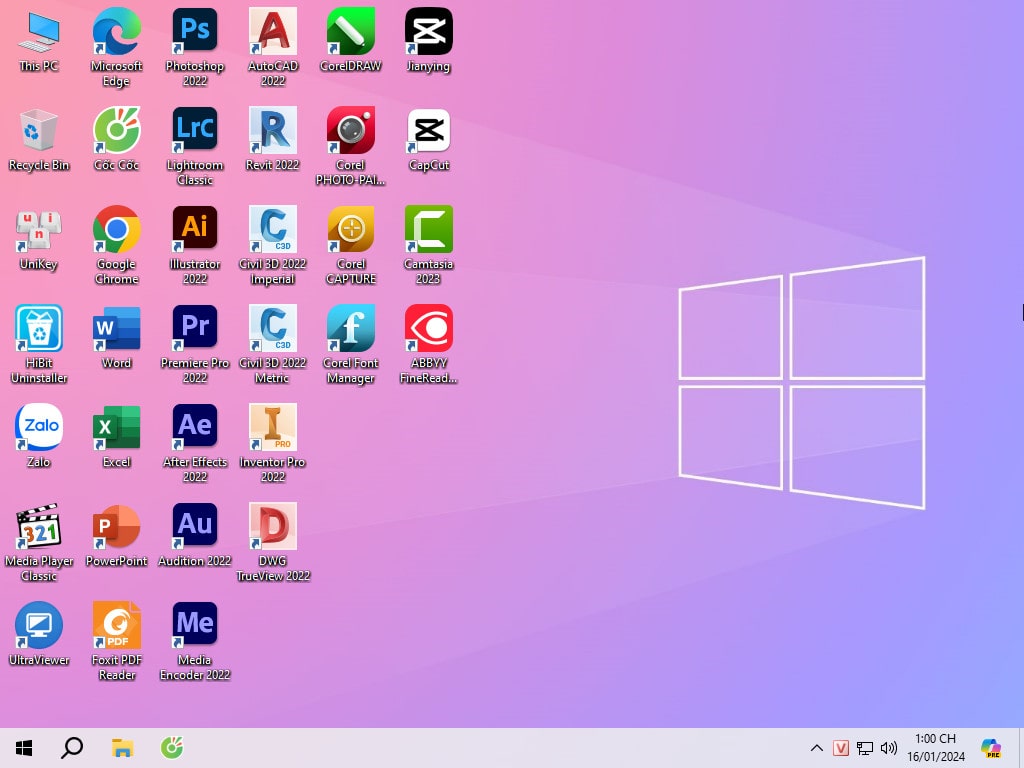
Task: Select Corel PHOTO-PAINT shortcut
Action: tap(351, 147)
